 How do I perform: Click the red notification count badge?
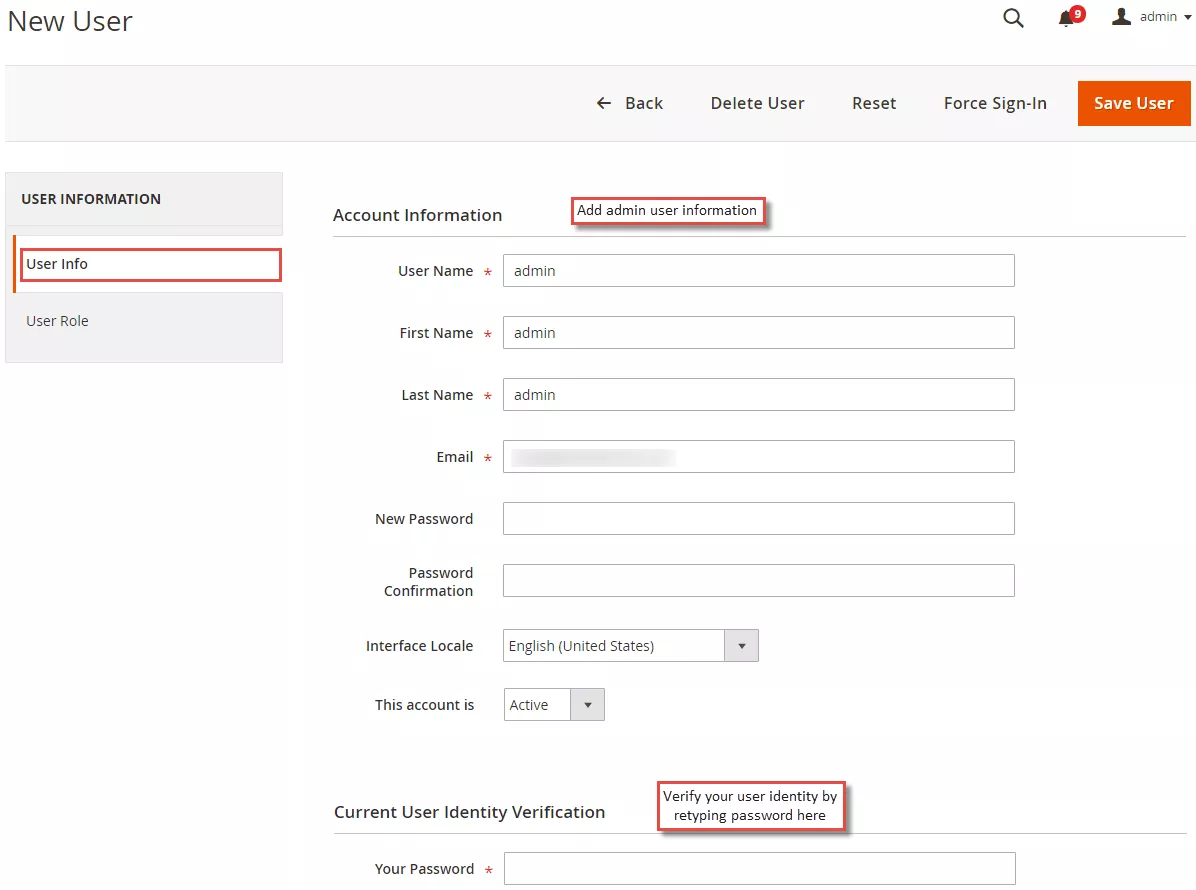click(x=1077, y=14)
